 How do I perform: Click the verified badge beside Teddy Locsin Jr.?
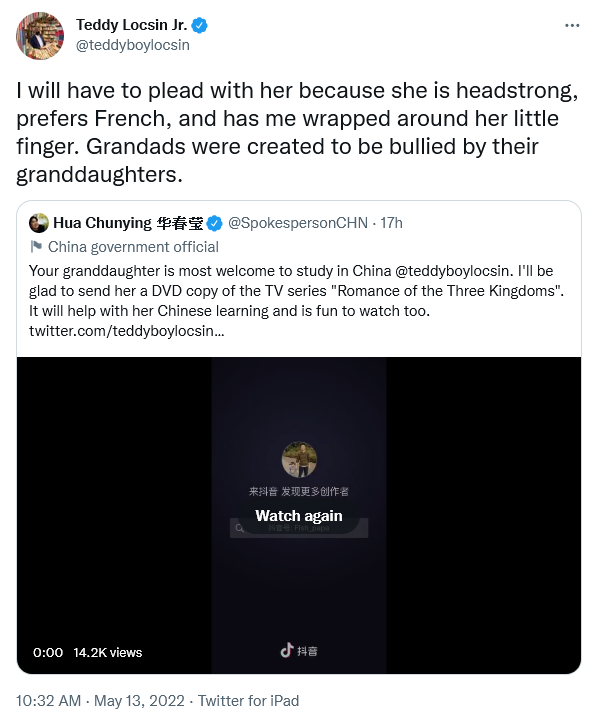pos(199,25)
